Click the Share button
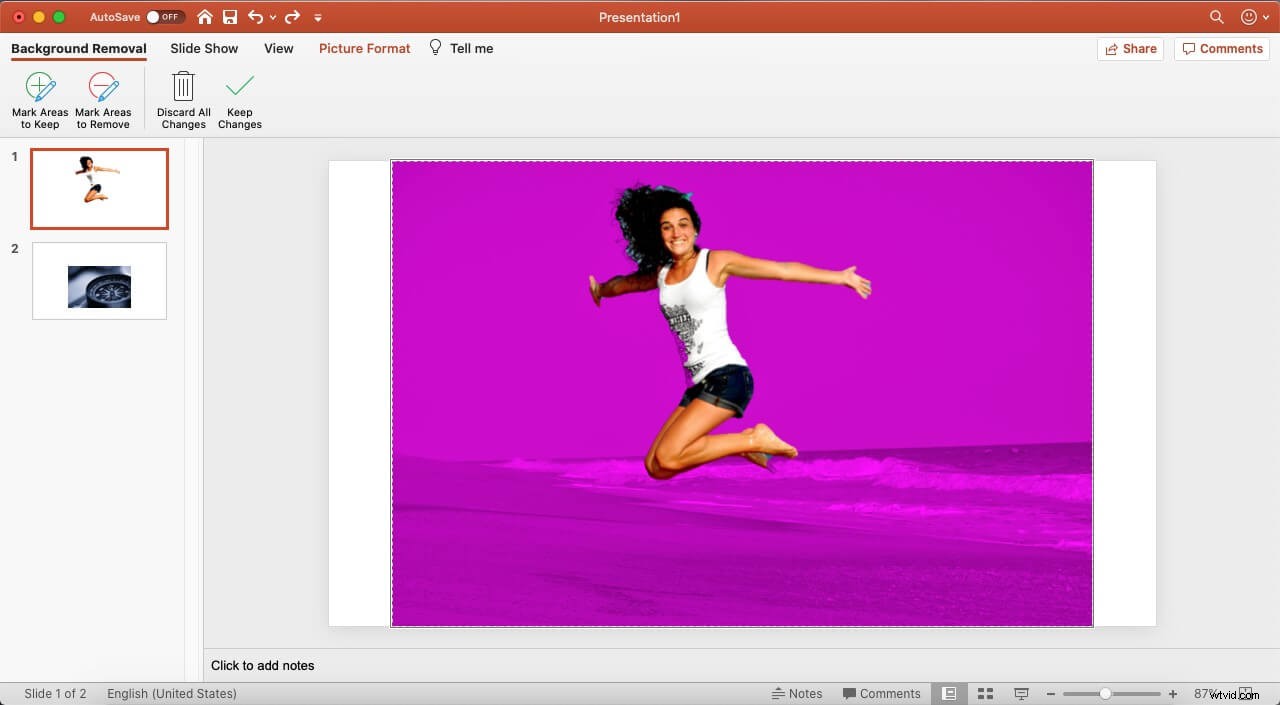 pos(1130,48)
